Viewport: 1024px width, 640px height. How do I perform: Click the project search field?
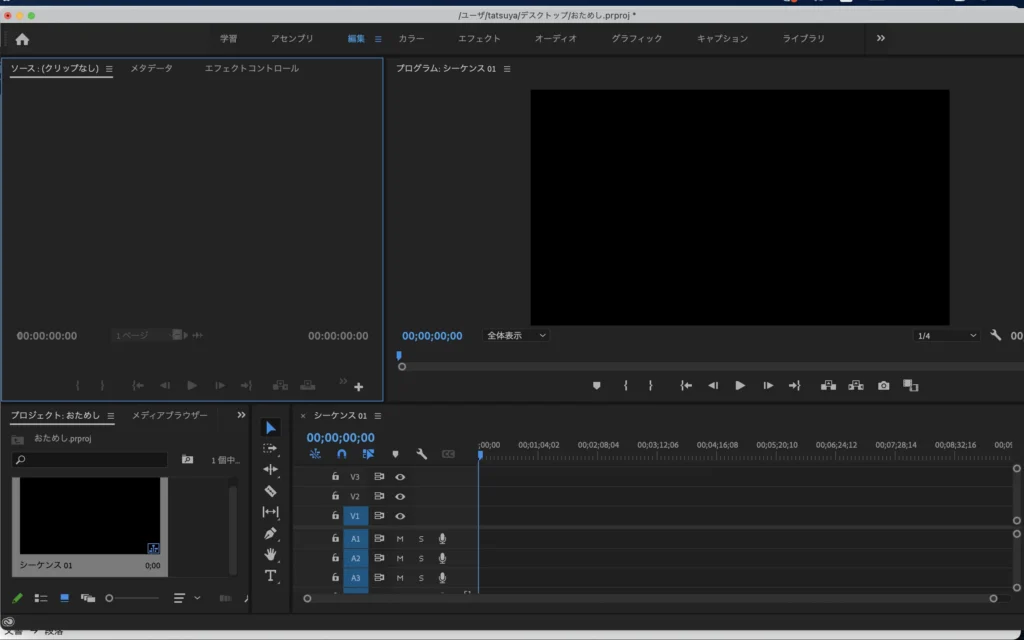(90, 460)
